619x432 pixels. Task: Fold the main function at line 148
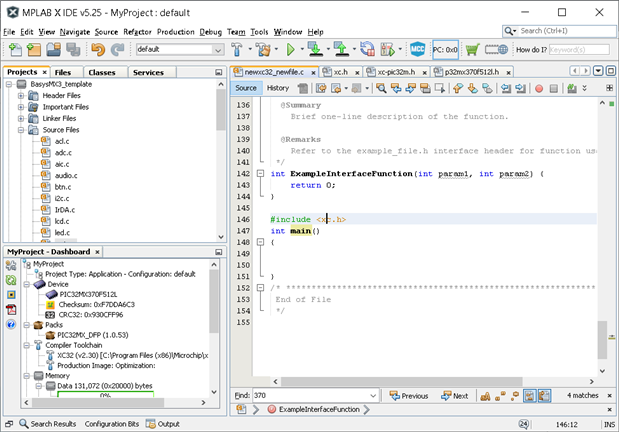260,242
